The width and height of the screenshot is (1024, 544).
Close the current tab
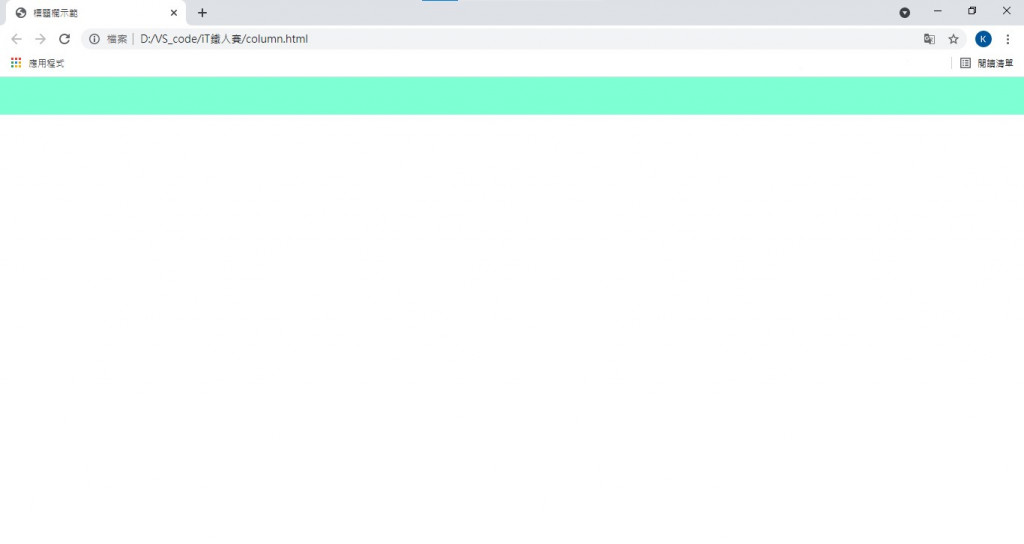[174, 12]
